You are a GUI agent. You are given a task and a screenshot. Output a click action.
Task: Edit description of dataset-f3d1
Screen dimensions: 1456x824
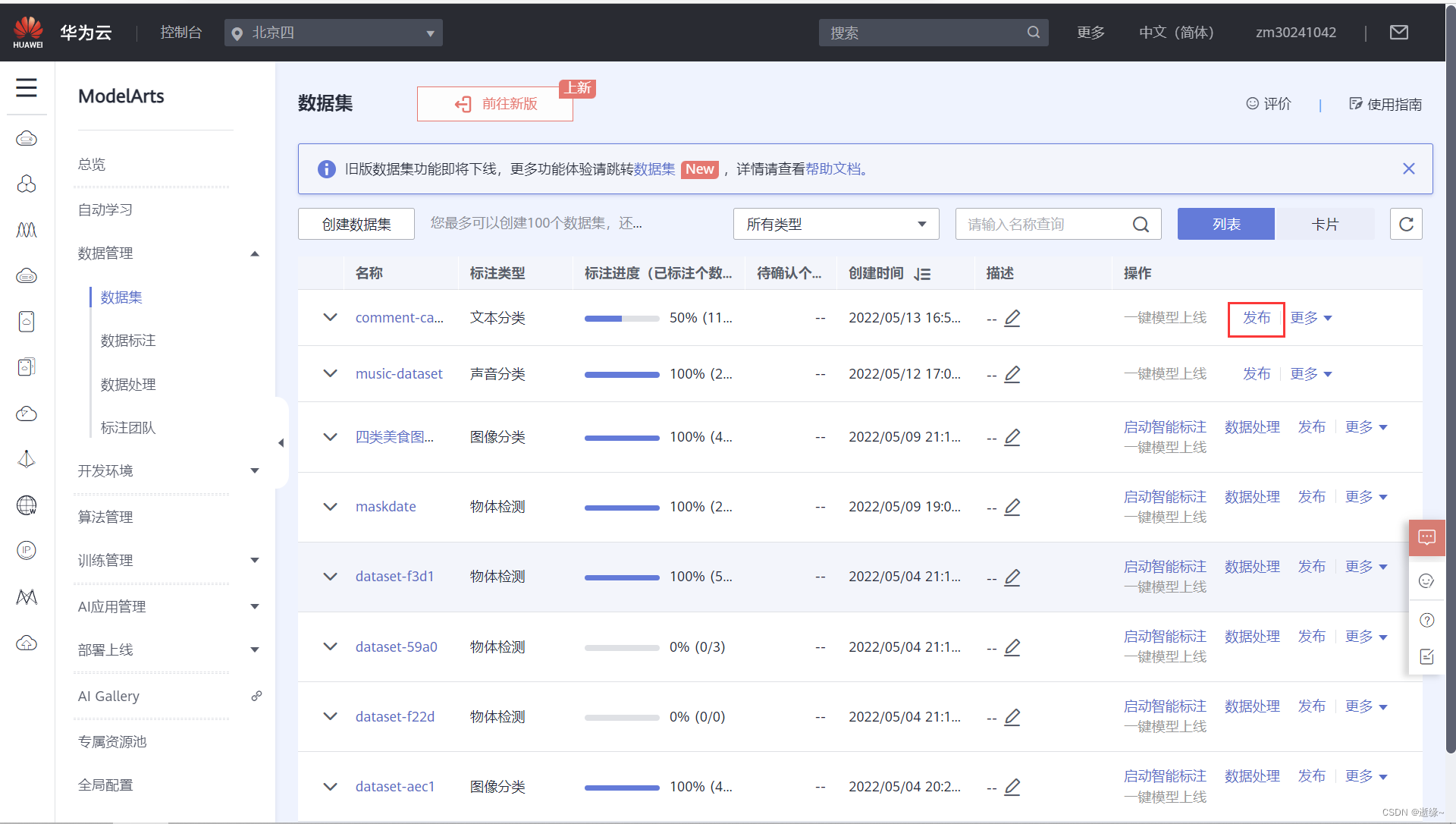[1012, 577]
